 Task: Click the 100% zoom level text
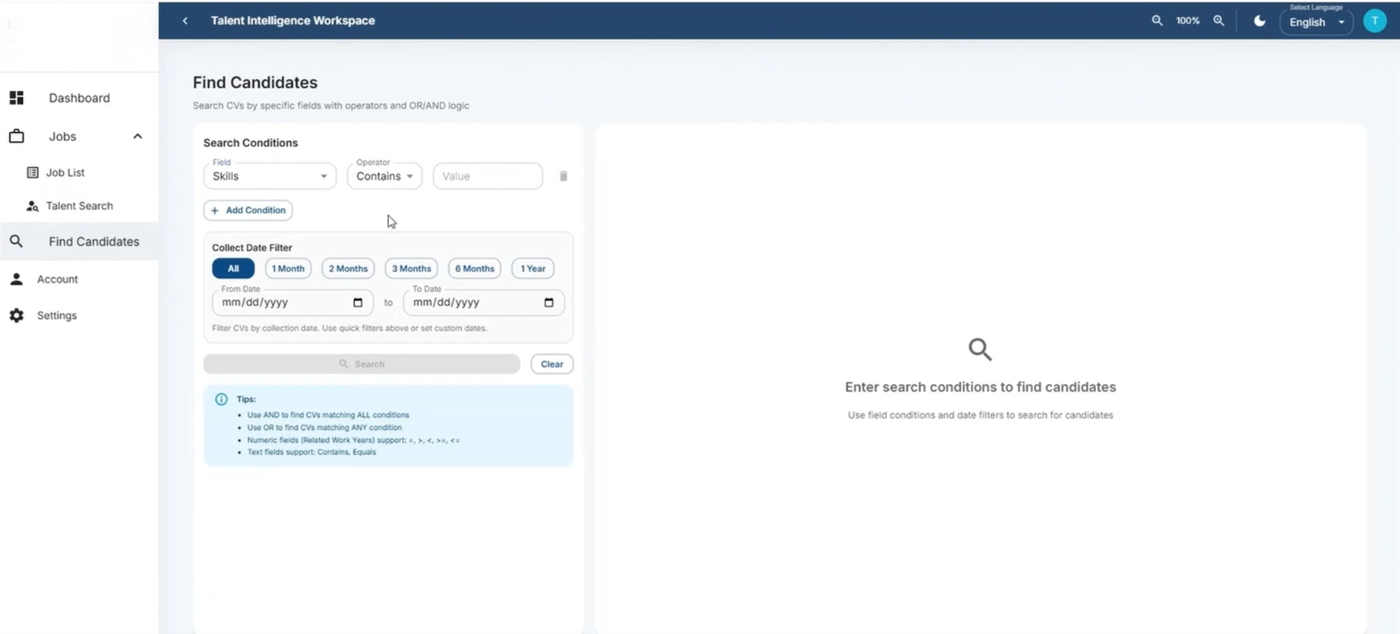tap(1188, 20)
